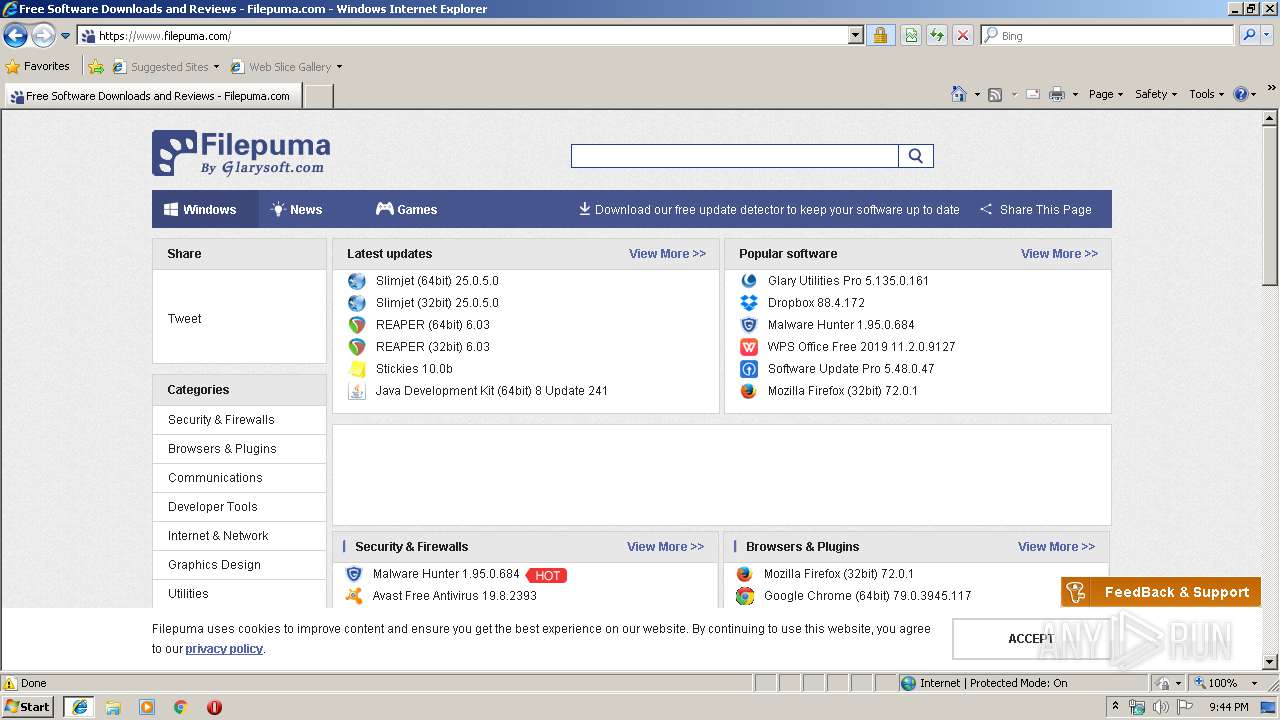Click View More for Latest updates
The width and height of the screenshot is (1280, 720).
[x=667, y=254]
